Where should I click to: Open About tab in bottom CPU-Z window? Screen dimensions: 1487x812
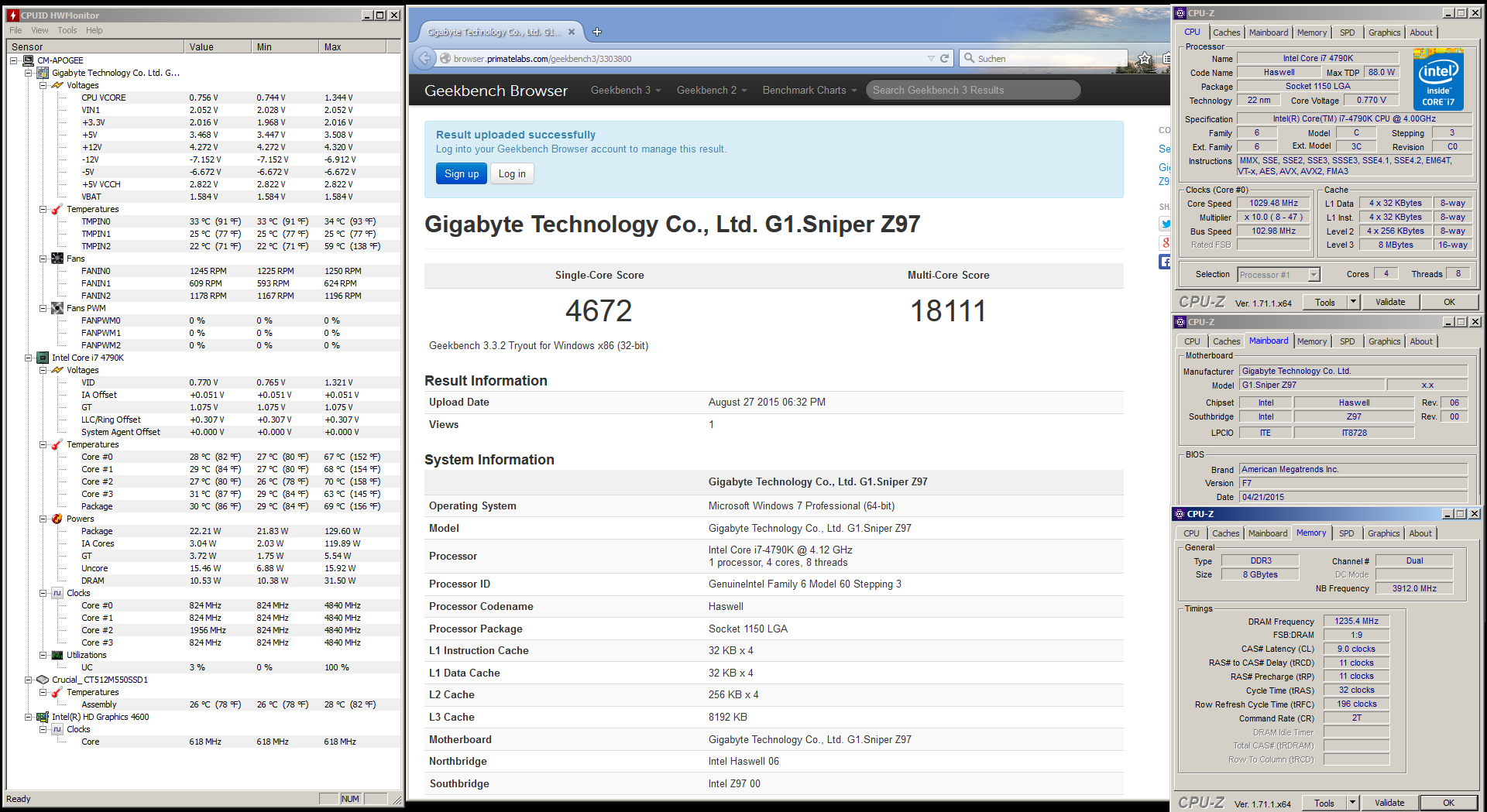[1420, 533]
